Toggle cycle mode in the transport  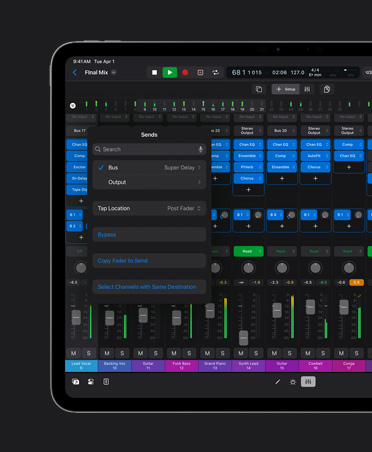coord(216,72)
